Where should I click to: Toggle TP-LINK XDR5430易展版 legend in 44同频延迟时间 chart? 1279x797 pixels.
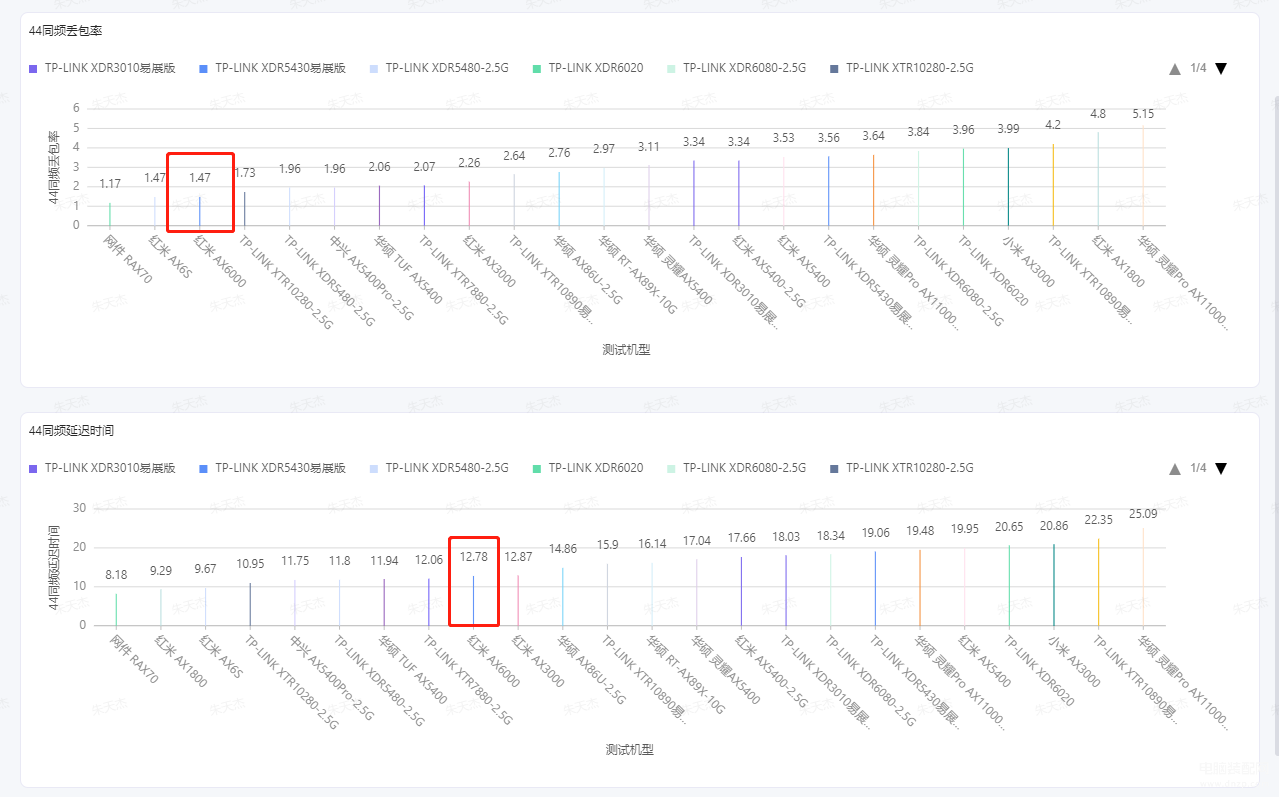[x=272, y=468]
